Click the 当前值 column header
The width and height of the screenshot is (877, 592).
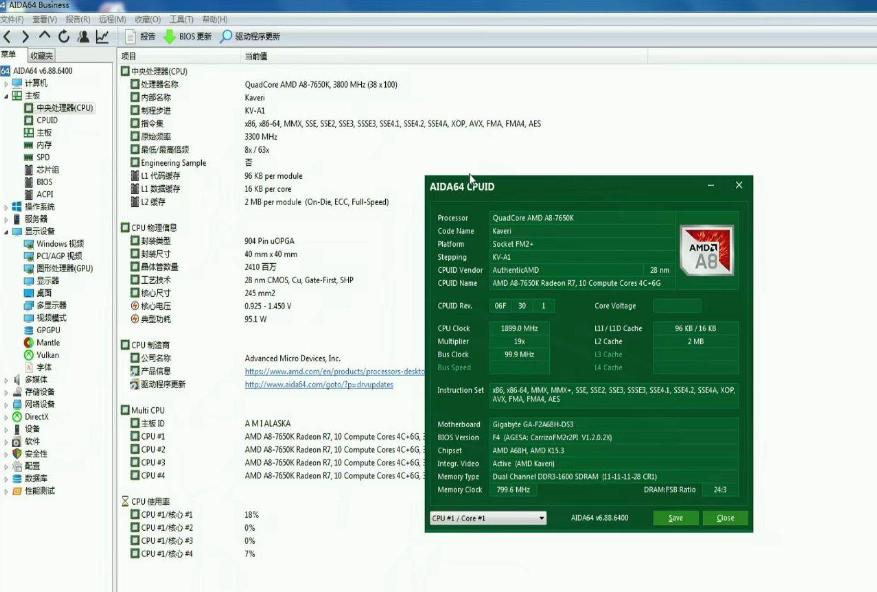click(444, 56)
